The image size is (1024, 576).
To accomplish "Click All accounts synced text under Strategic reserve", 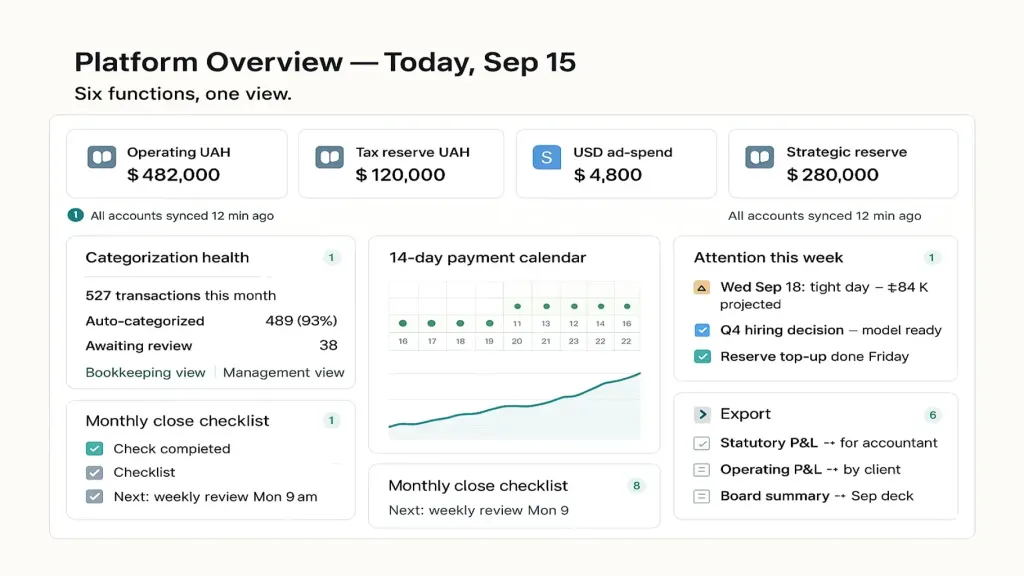I will (825, 216).
